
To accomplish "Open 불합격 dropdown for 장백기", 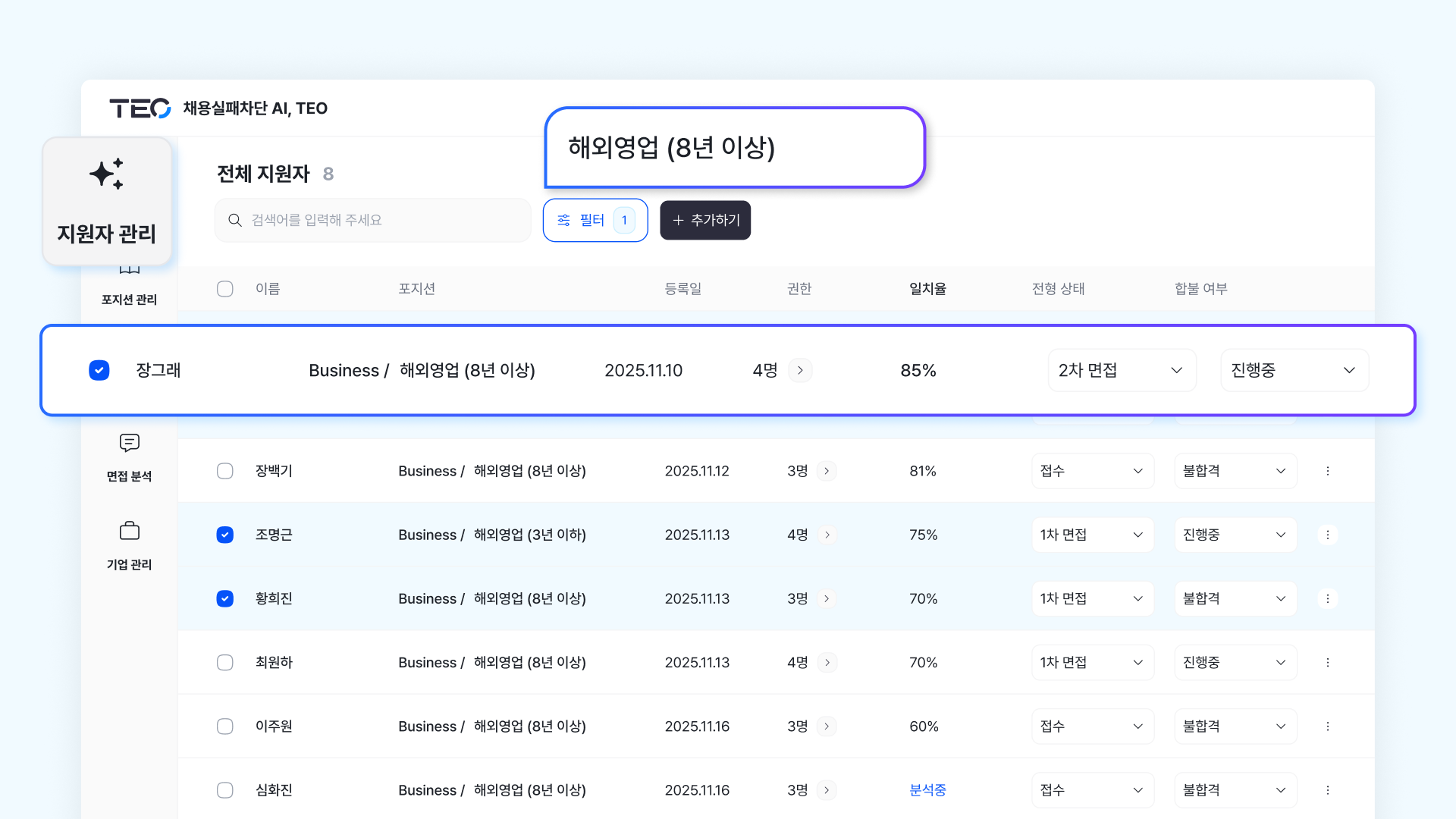I will (x=1235, y=471).
